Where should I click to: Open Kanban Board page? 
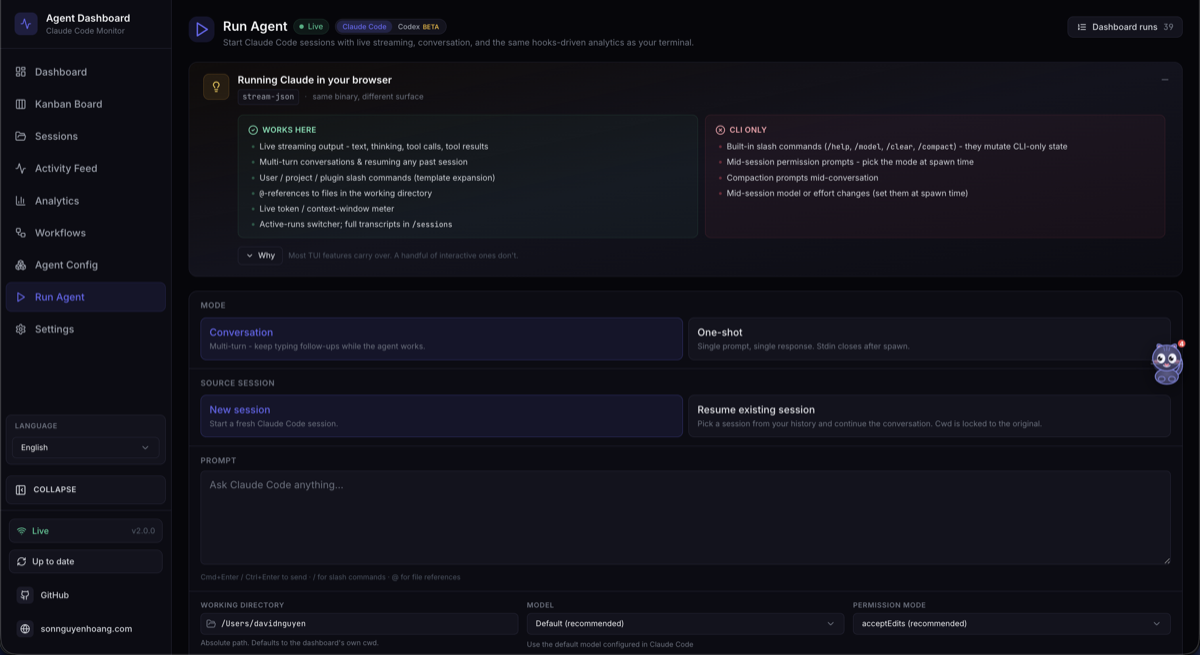86,104
